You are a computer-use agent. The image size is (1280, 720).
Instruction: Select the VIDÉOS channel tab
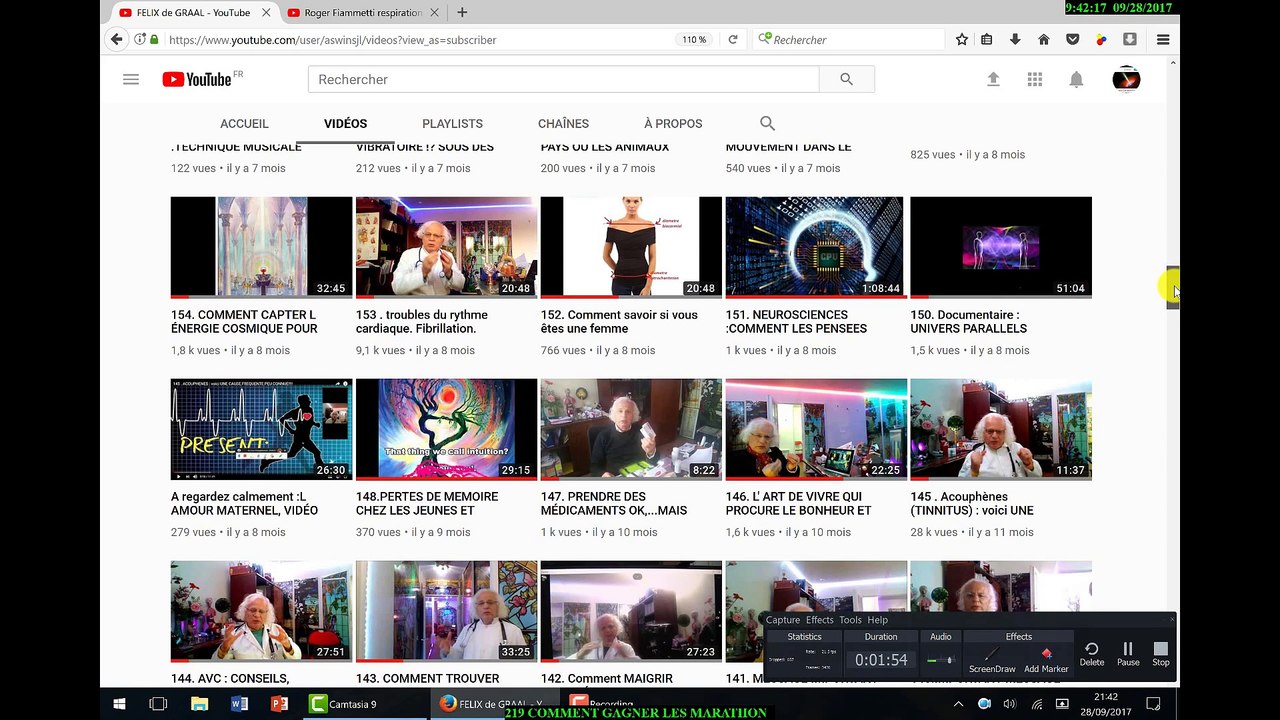345,123
